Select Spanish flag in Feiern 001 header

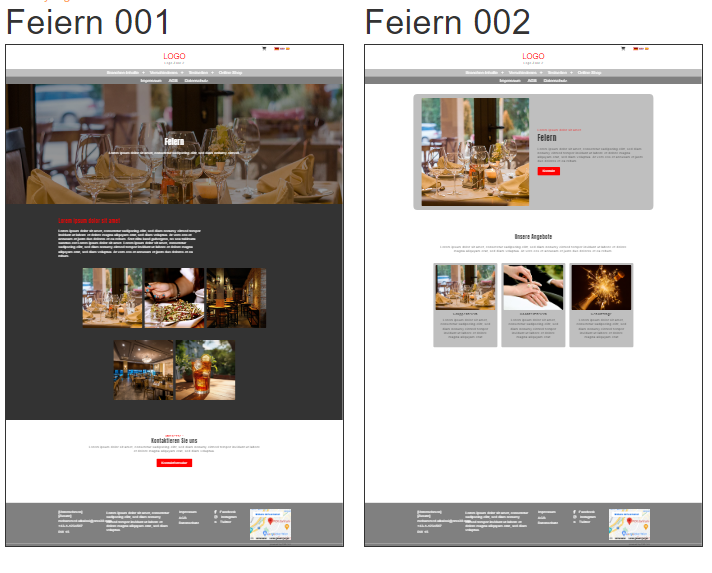click(x=287, y=49)
